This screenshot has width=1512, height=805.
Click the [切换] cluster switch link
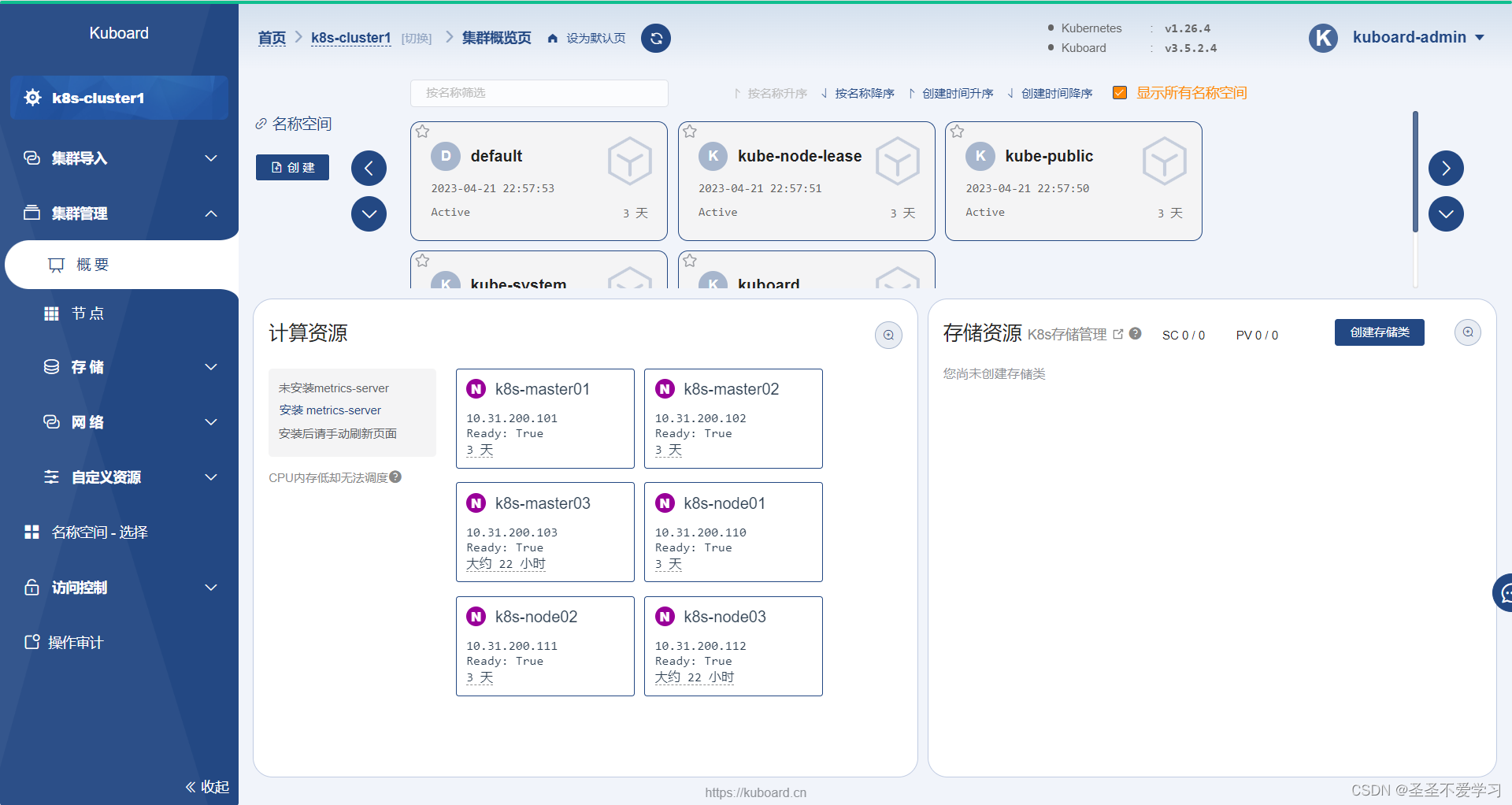417,39
